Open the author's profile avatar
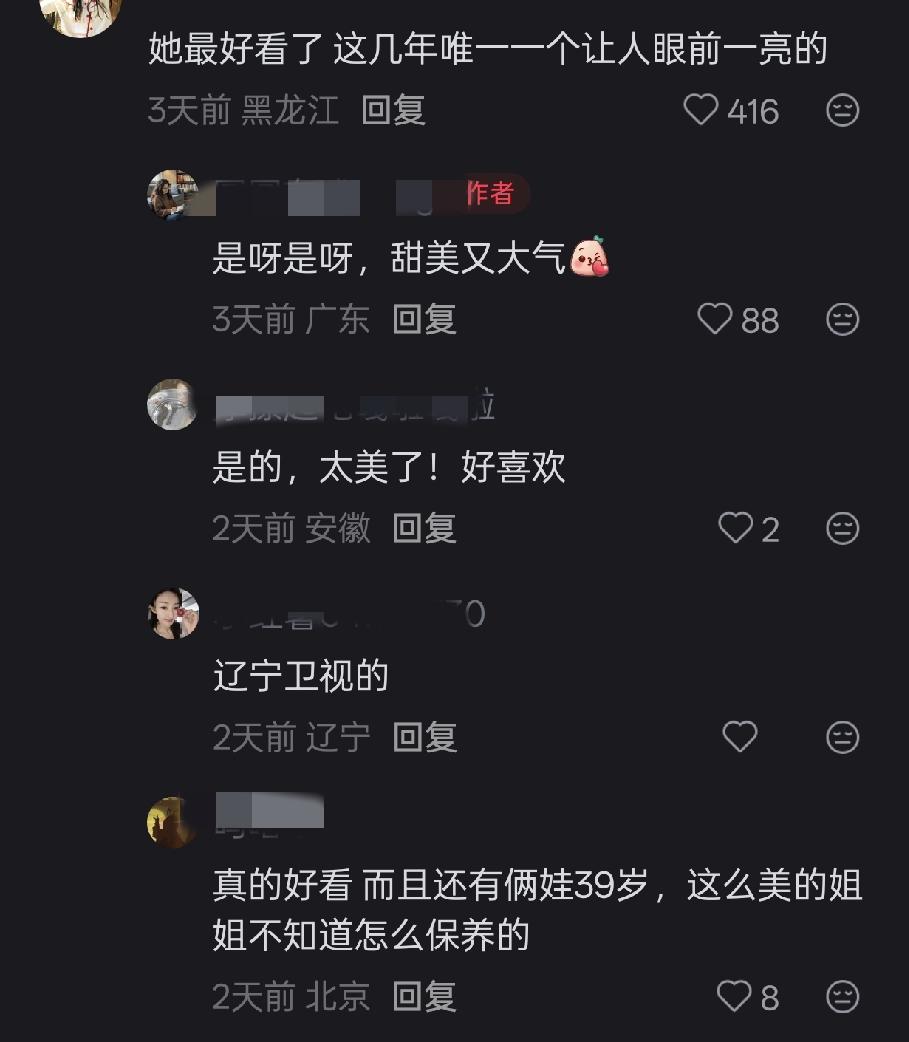Image resolution: width=909 pixels, height=1042 pixels. pos(172,194)
